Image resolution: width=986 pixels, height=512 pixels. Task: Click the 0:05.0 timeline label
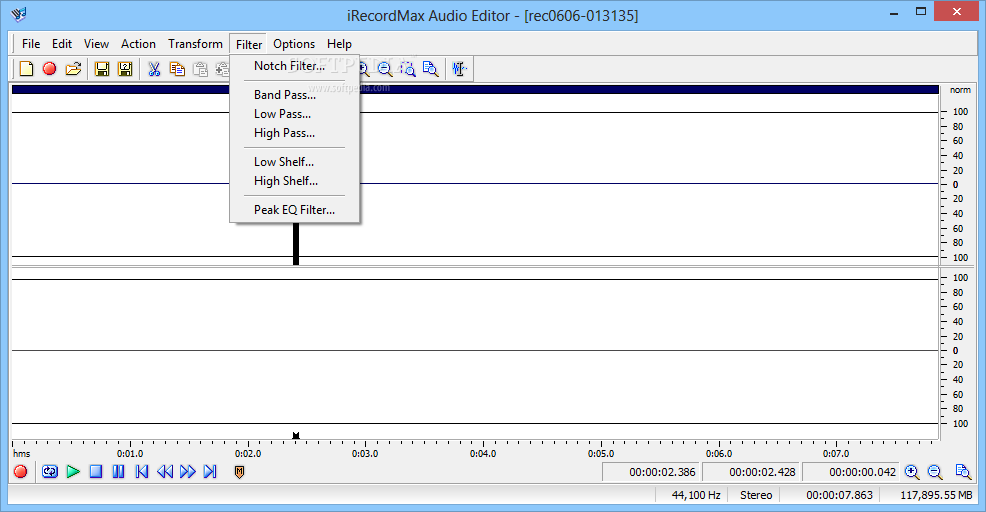tap(601, 454)
